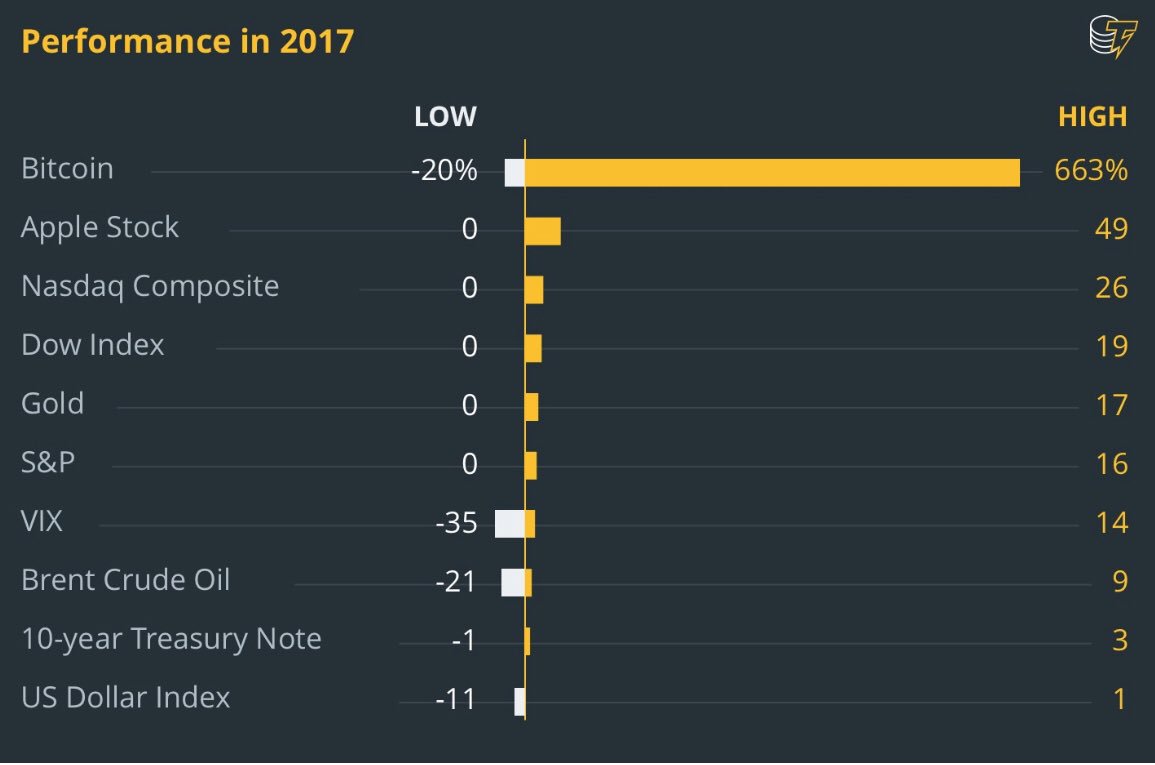This screenshot has width=1155, height=765.
Task: Click the Dow Index label
Action: (92, 345)
